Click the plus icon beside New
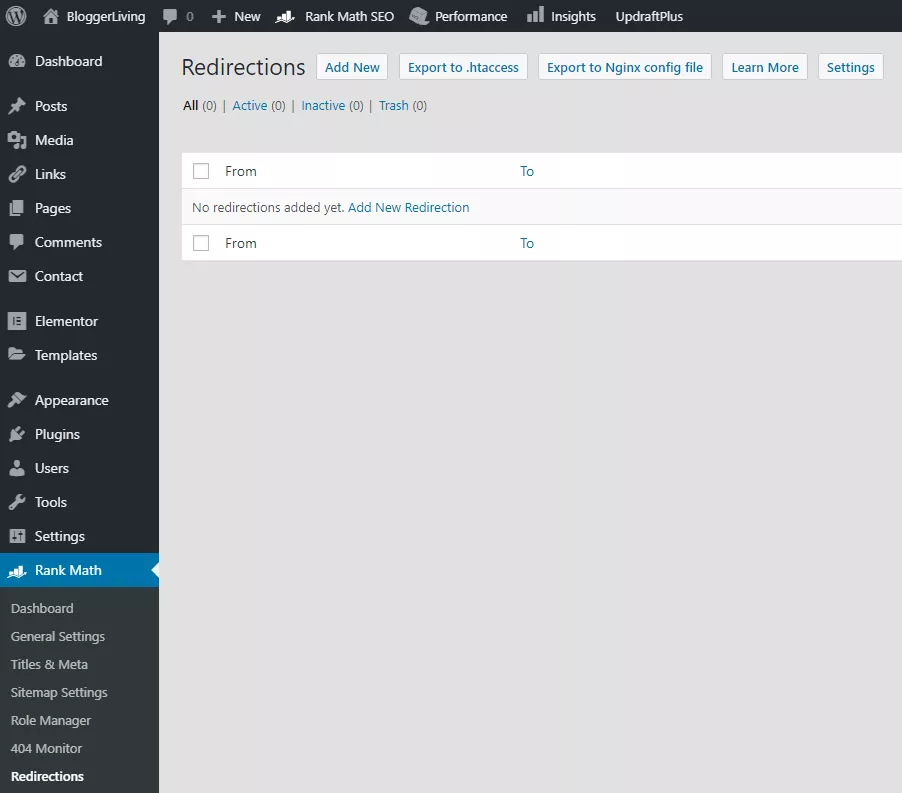Screen dimensions: 902x793 coord(219,17)
